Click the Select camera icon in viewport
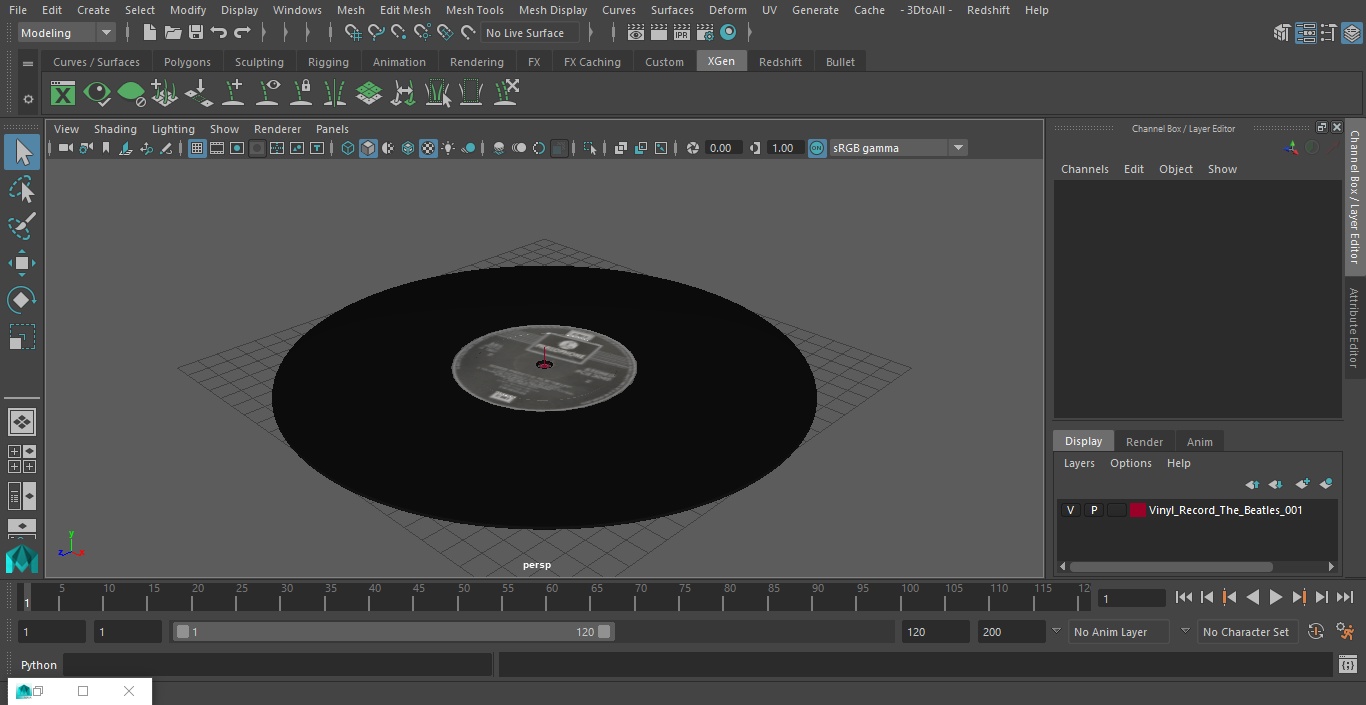 click(x=65, y=148)
